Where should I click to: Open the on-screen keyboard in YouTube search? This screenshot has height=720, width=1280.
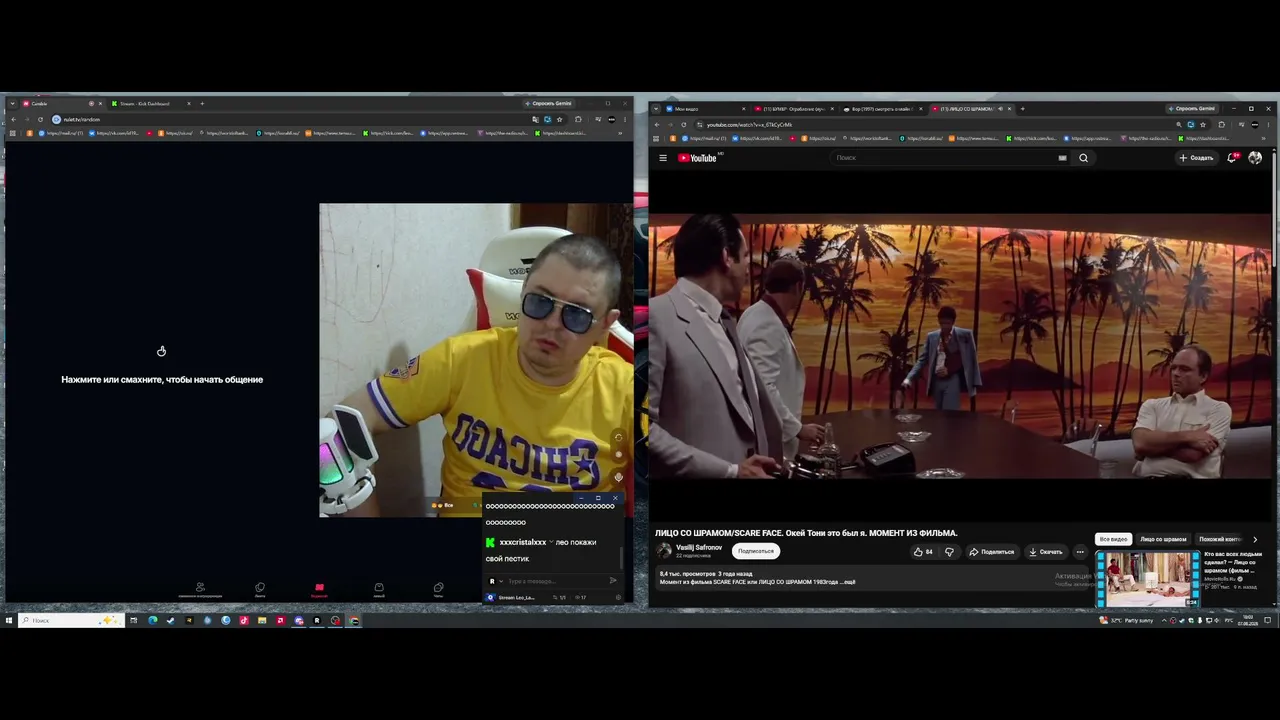[x=1062, y=158]
